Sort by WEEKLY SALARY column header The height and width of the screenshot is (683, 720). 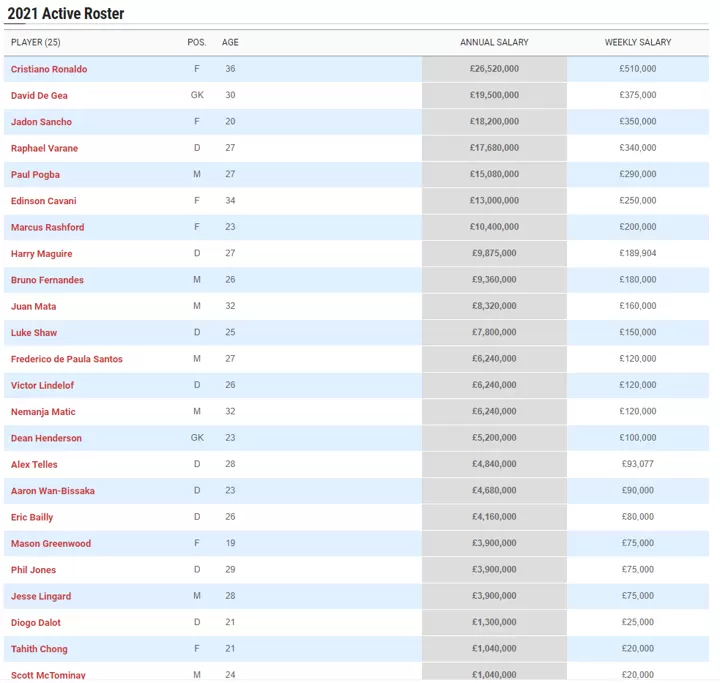click(638, 42)
